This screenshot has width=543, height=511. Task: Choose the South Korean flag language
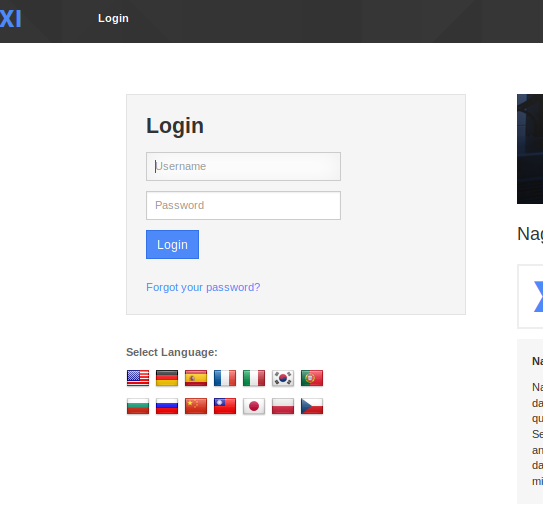coord(283,378)
